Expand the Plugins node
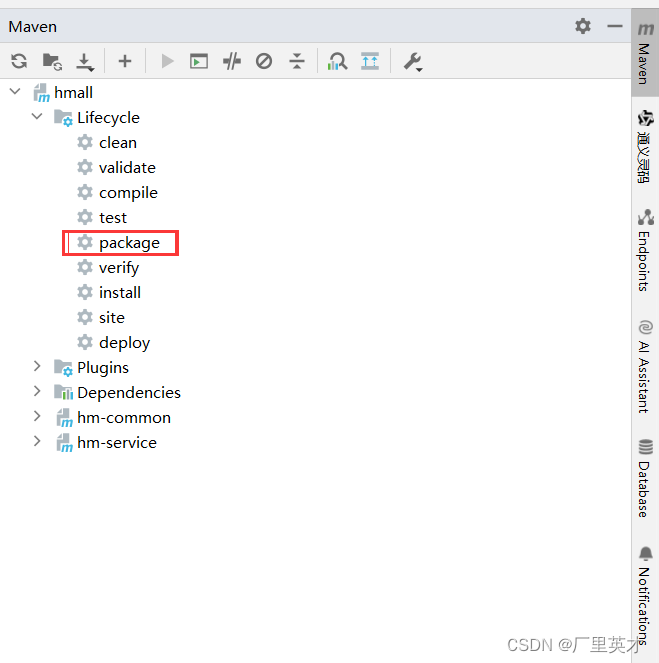The height and width of the screenshot is (663, 659). [x=37, y=366]
